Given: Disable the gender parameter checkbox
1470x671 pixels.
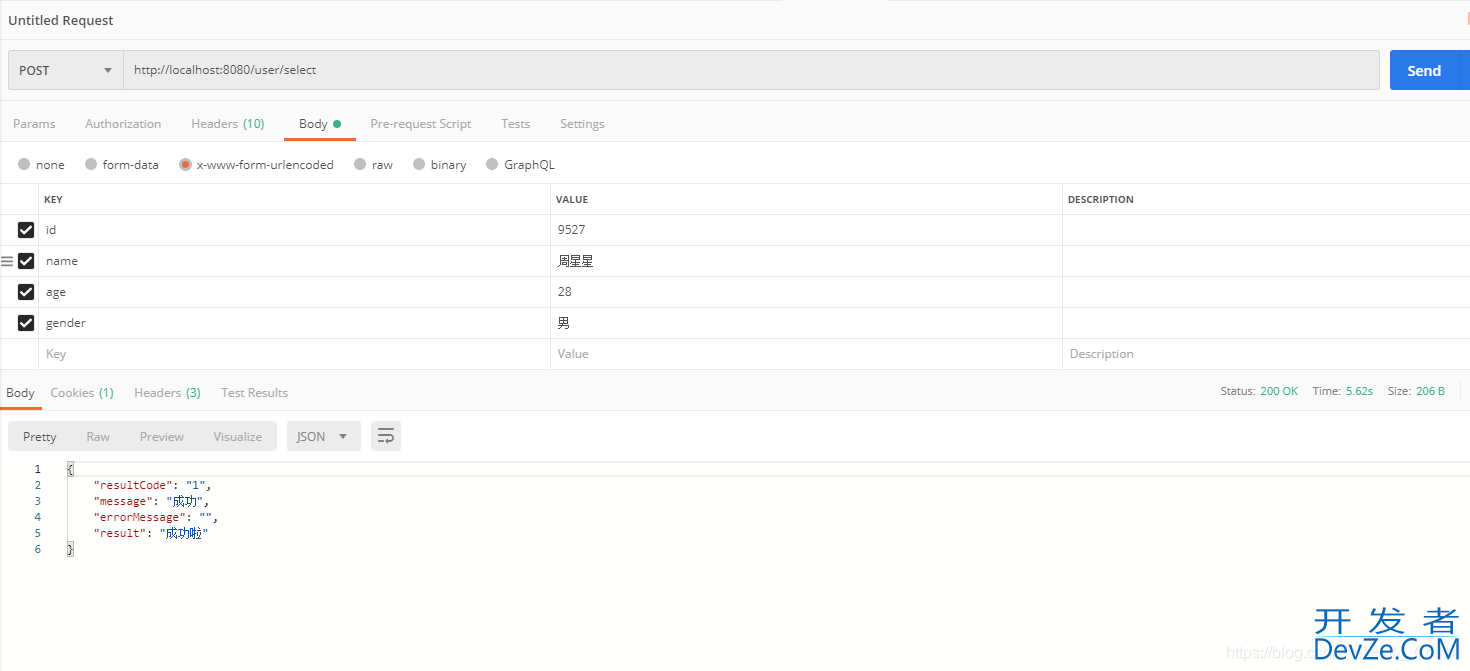Looking at the screenshot, I should (x=26, y=323).
